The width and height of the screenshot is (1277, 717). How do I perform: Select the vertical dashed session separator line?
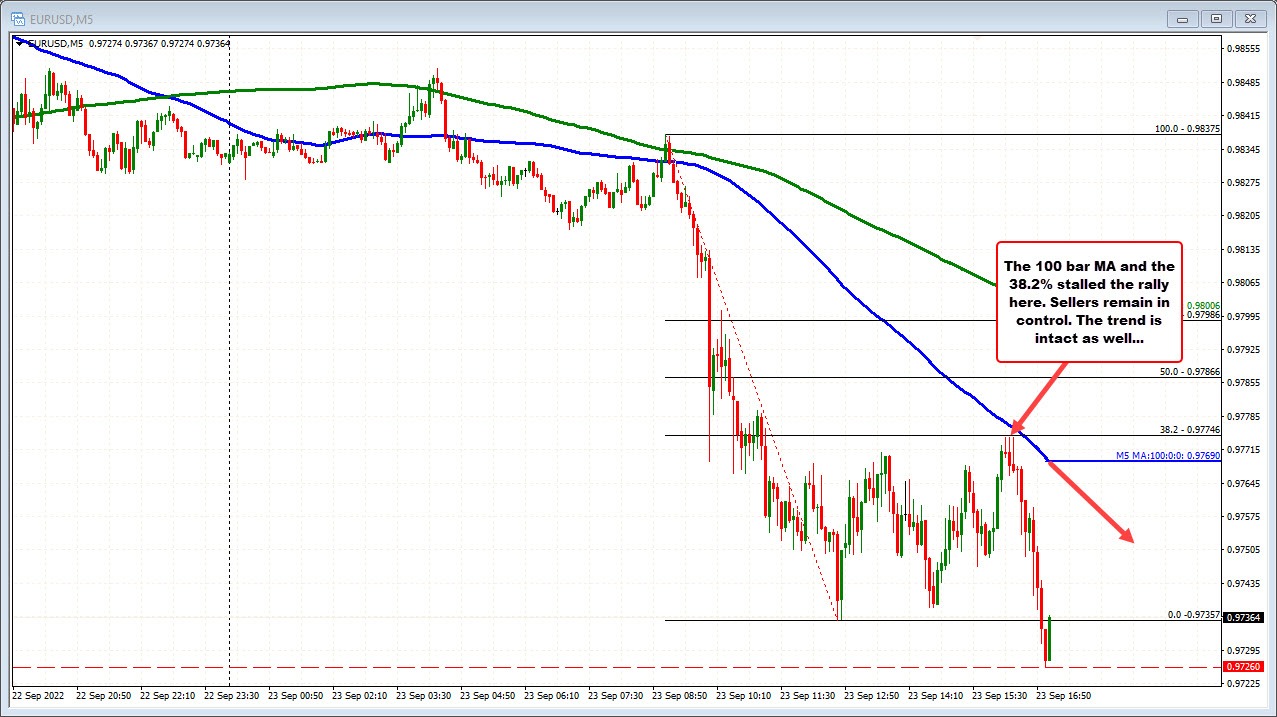tap(229, 400)
